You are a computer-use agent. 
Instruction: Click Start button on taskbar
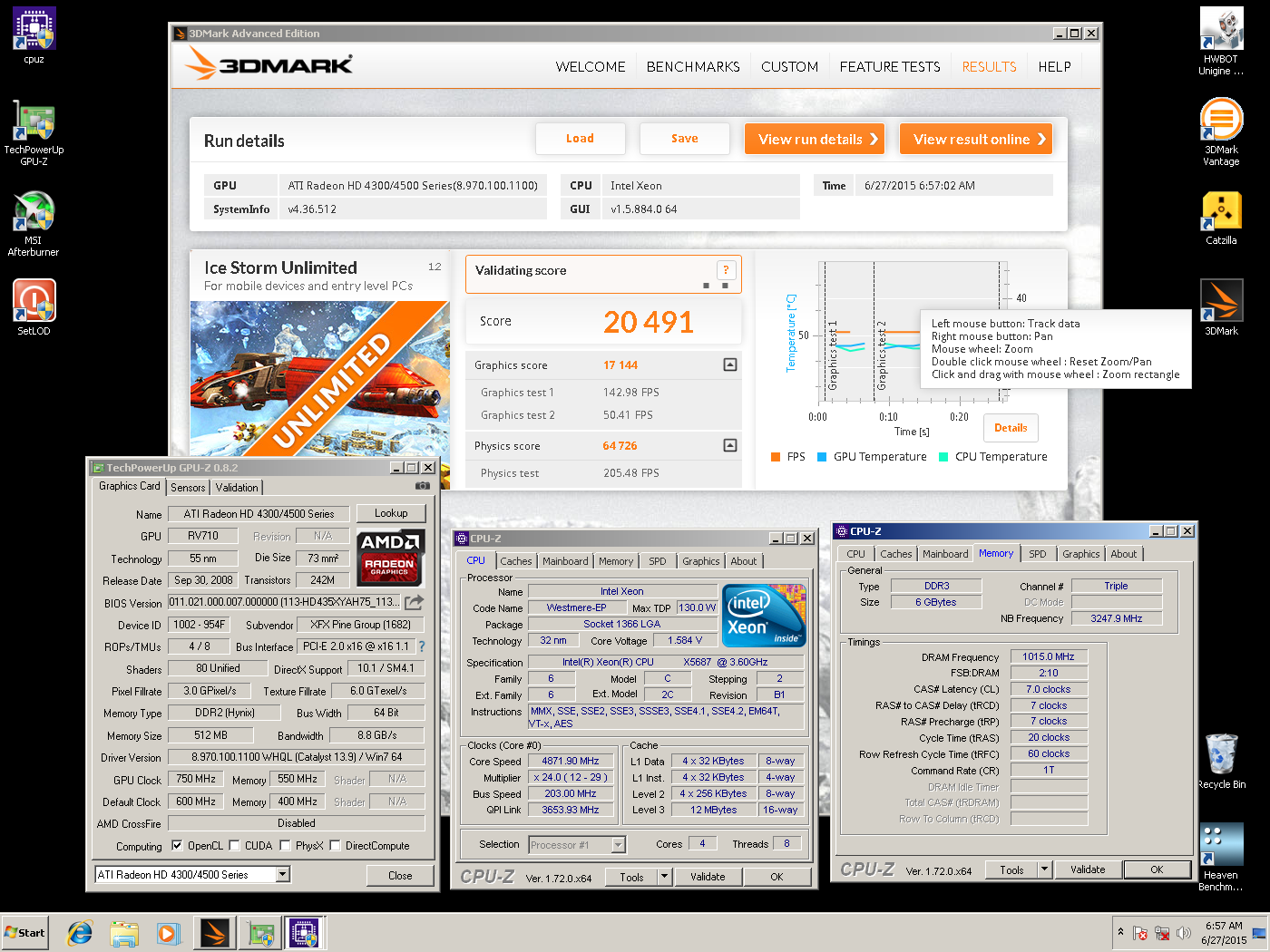24,932
